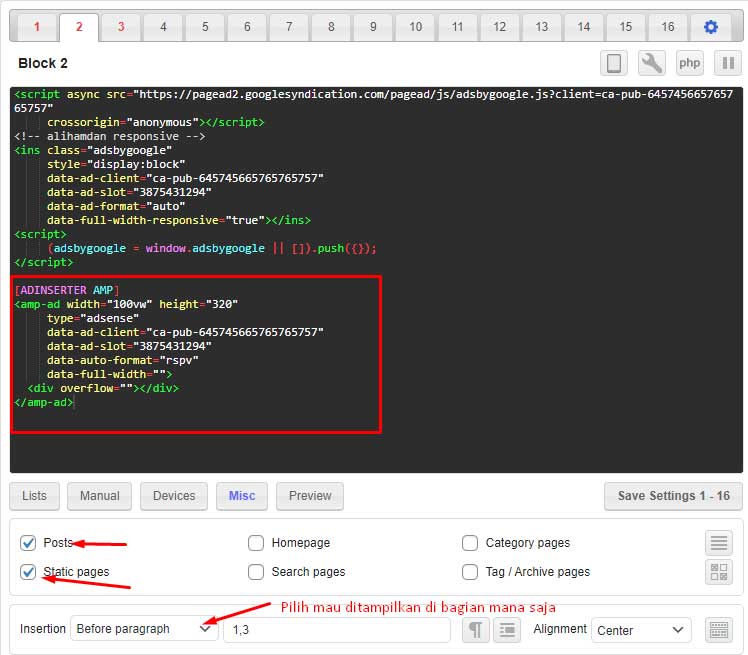Switch to block tab 10
748x655 pixels.
click(416, 27)
